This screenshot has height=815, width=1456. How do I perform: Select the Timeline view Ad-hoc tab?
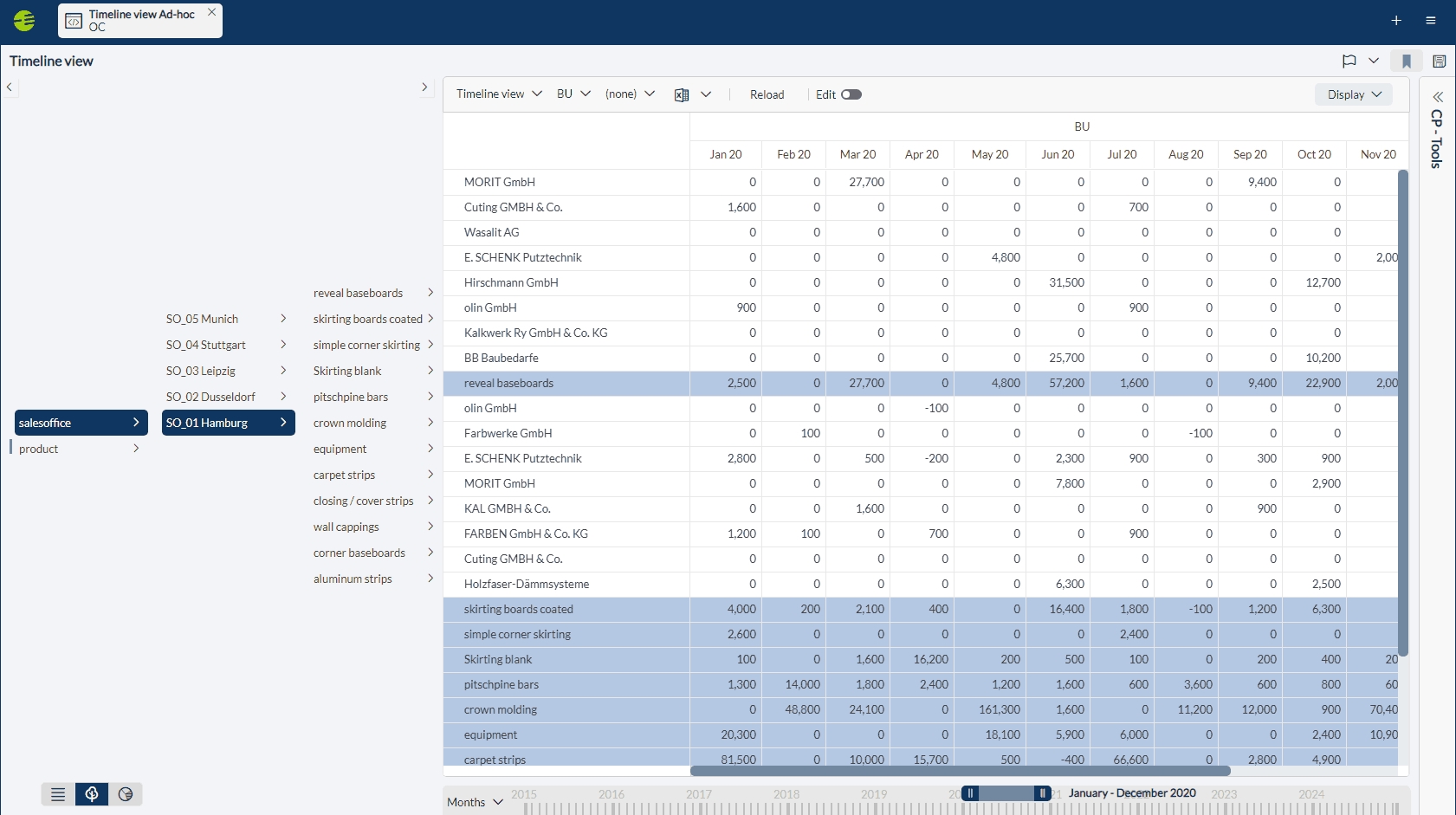(x=140, y=21)
